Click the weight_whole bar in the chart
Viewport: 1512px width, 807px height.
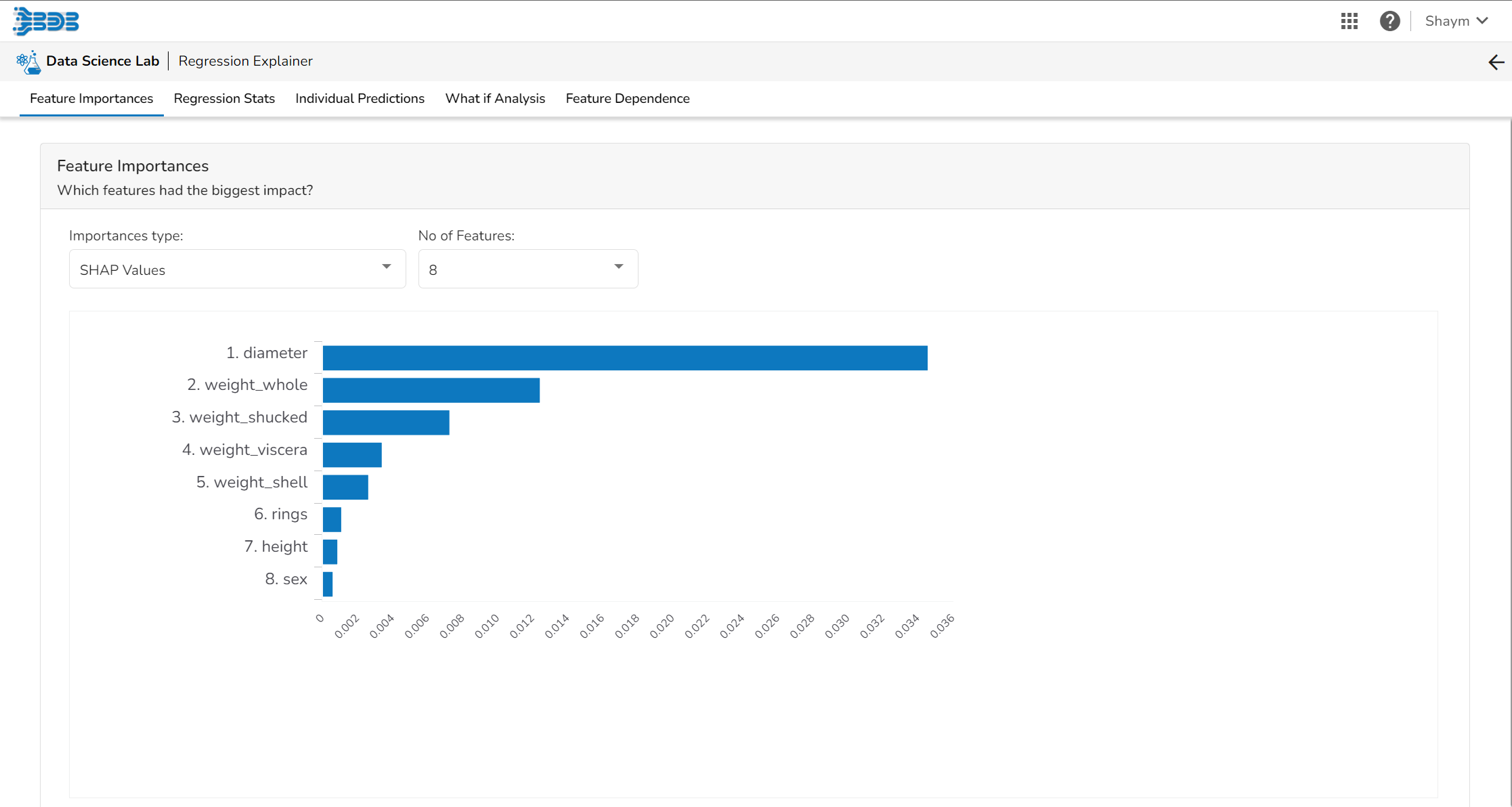pyautogui.click(x=431, y=391)
